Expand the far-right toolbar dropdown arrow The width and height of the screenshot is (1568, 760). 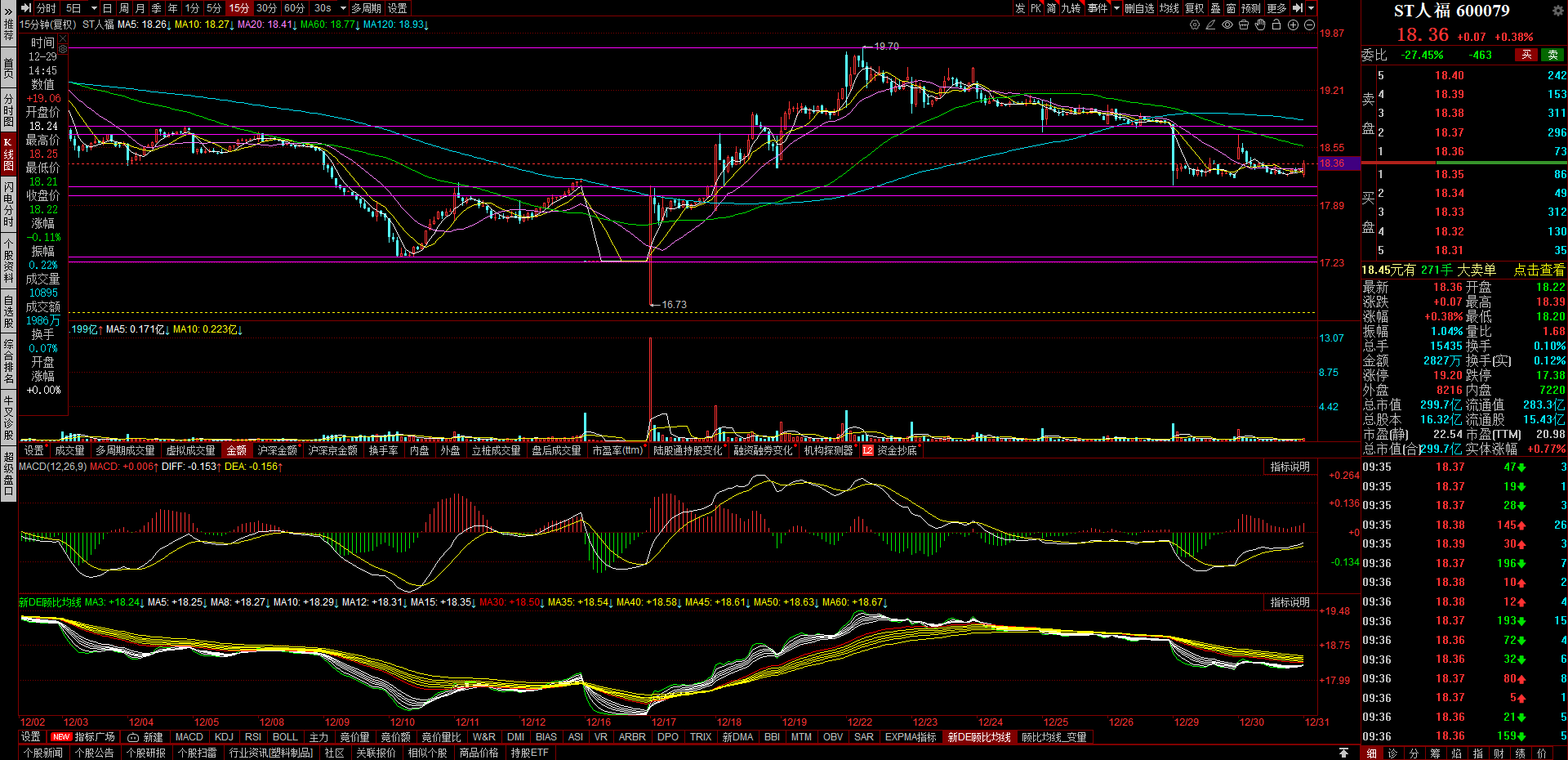1311,8
